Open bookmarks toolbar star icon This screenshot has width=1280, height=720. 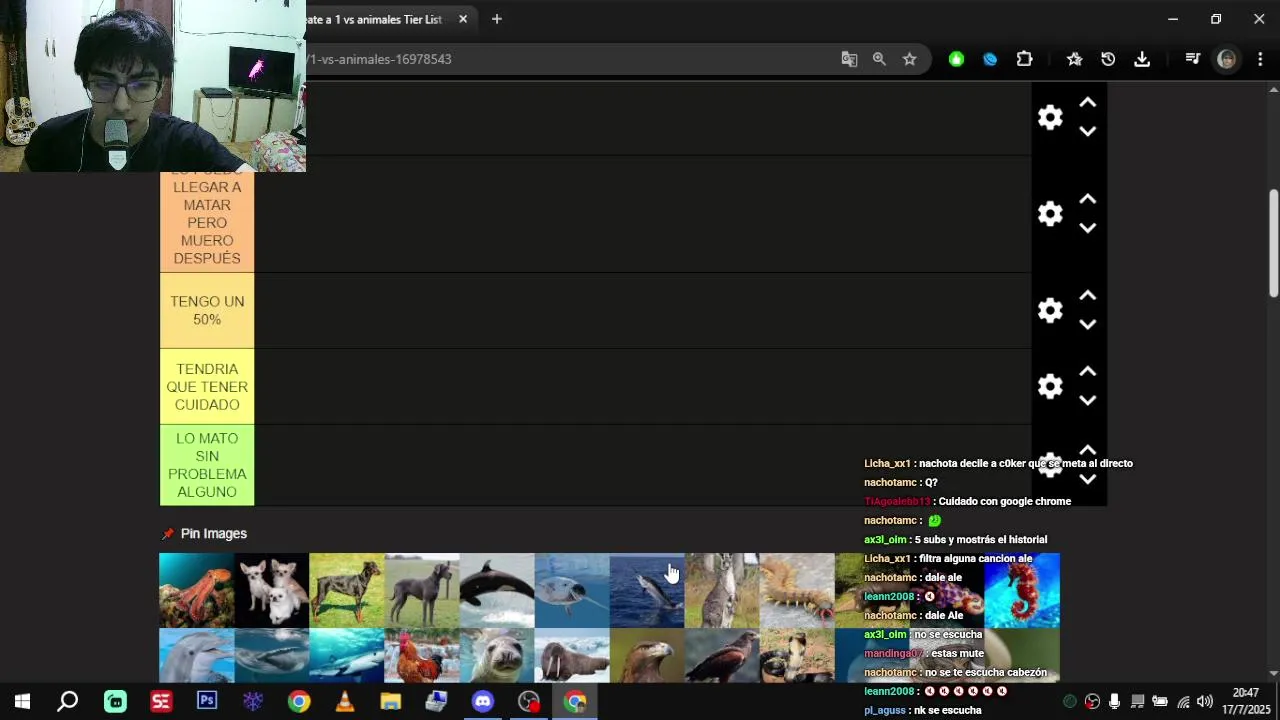[x=1074, y=59]
